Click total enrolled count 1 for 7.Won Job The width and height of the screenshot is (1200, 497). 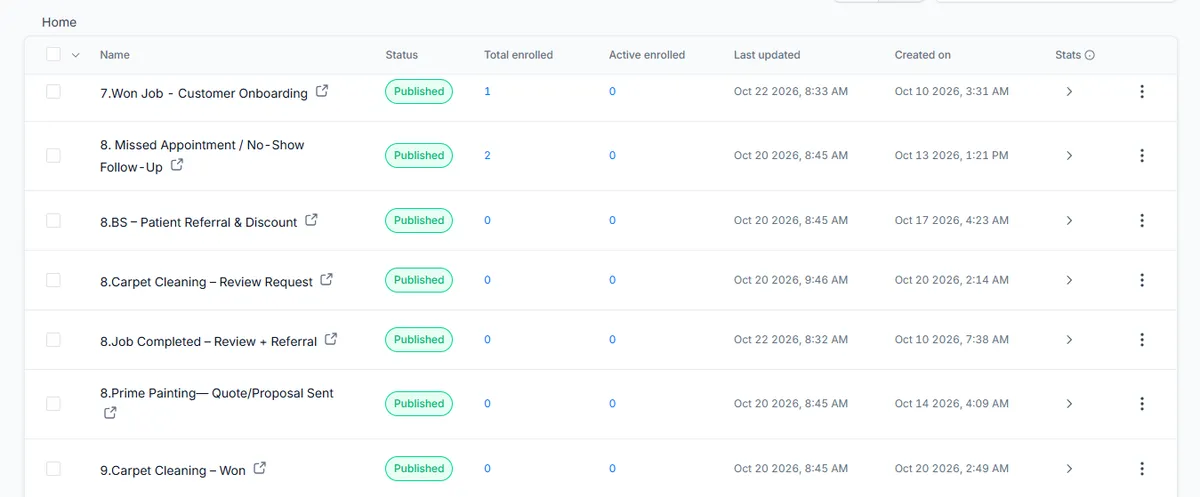click(487, 91)
